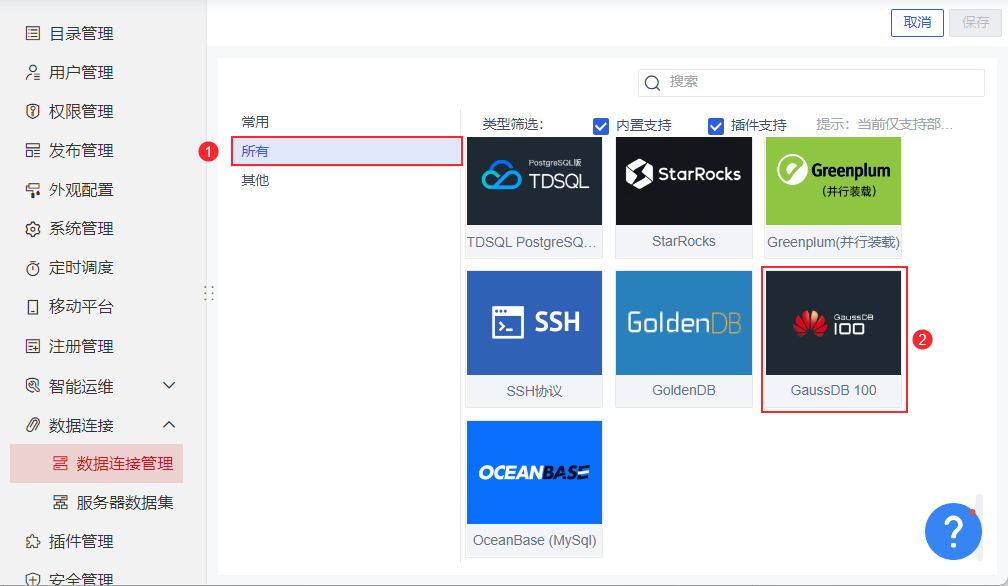Image resolution: width=1008 pixels, height=586 pixels.
Task: Click the 权限管理 shield icon
Action: pos(33,111)
